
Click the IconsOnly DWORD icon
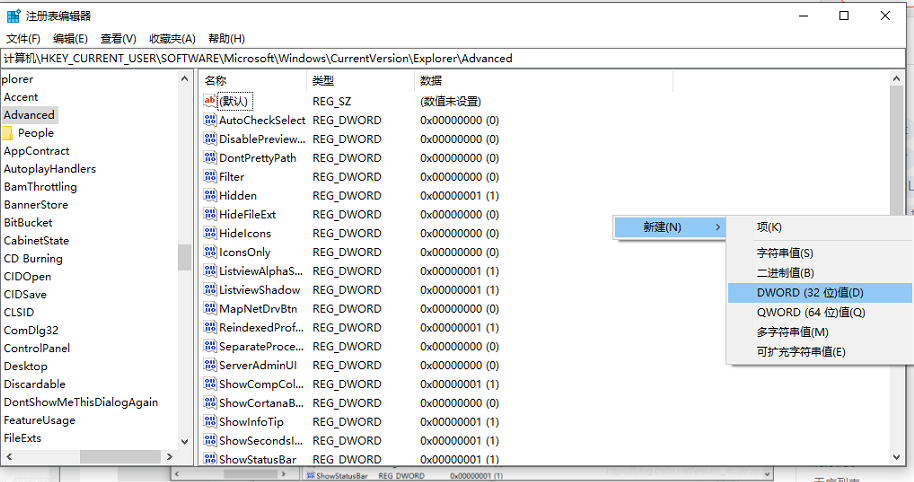tap(210, 252)
